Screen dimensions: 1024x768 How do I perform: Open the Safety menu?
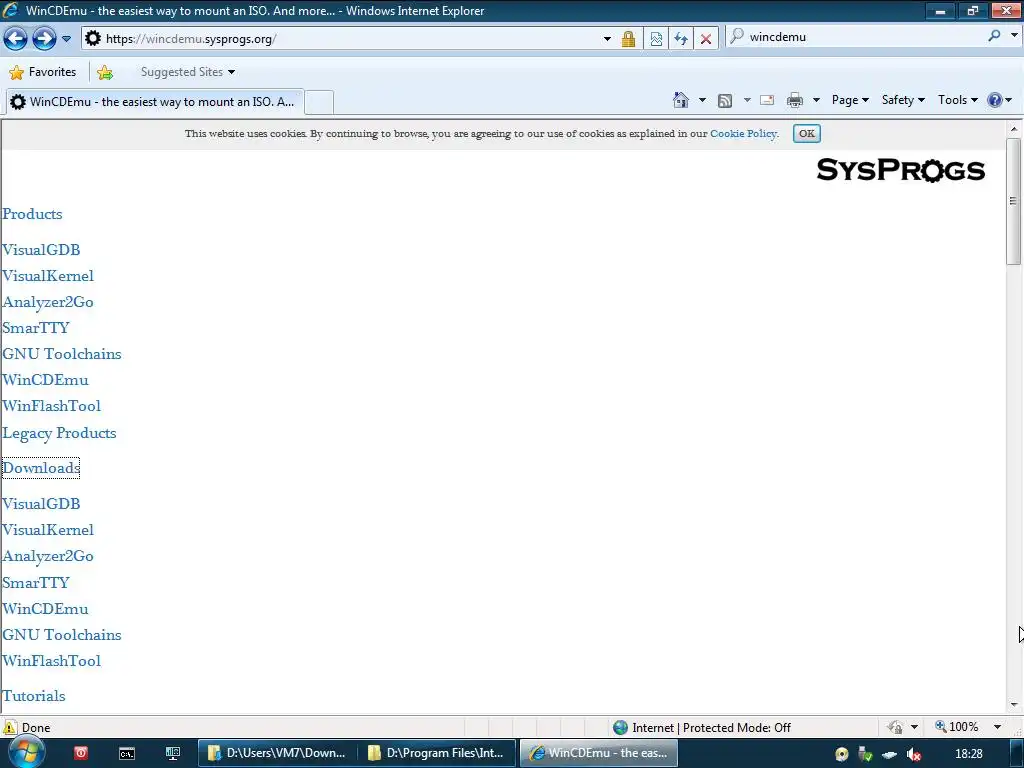click(x=903, y=100)
